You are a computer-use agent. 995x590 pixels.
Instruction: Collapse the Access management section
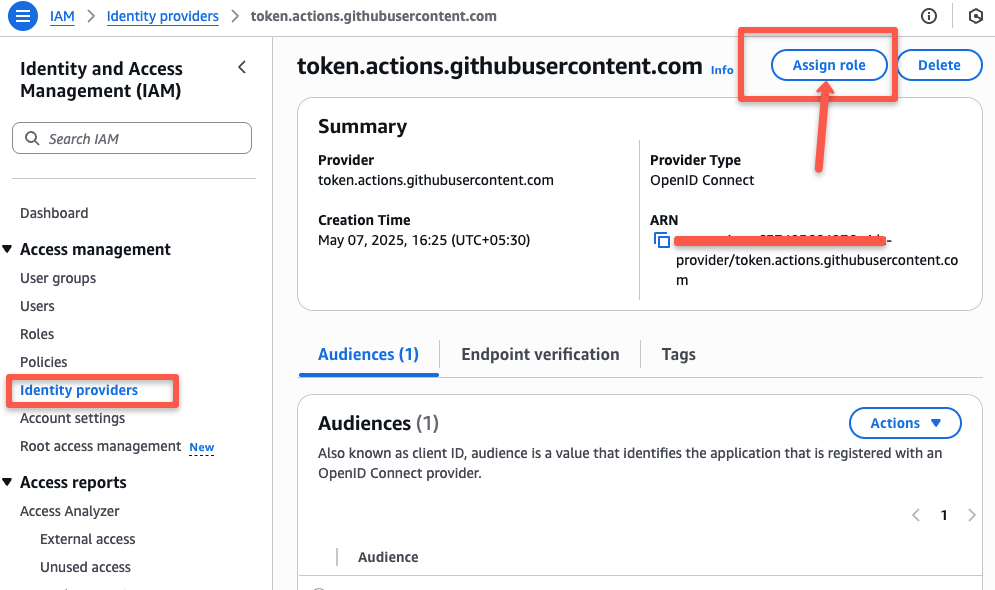click(7, 249)
